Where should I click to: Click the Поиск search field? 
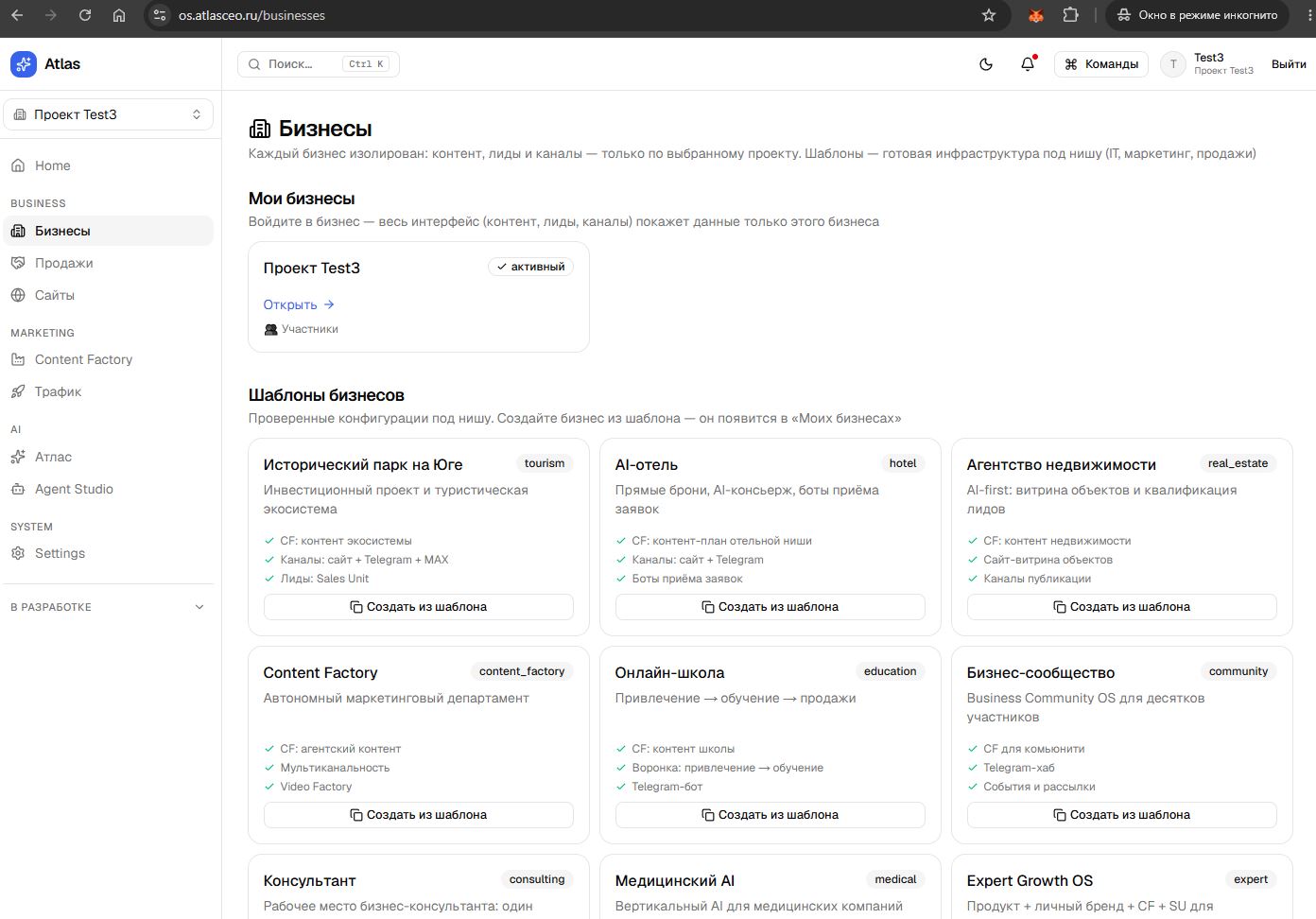pyautogui.click(x=319, y=64)
